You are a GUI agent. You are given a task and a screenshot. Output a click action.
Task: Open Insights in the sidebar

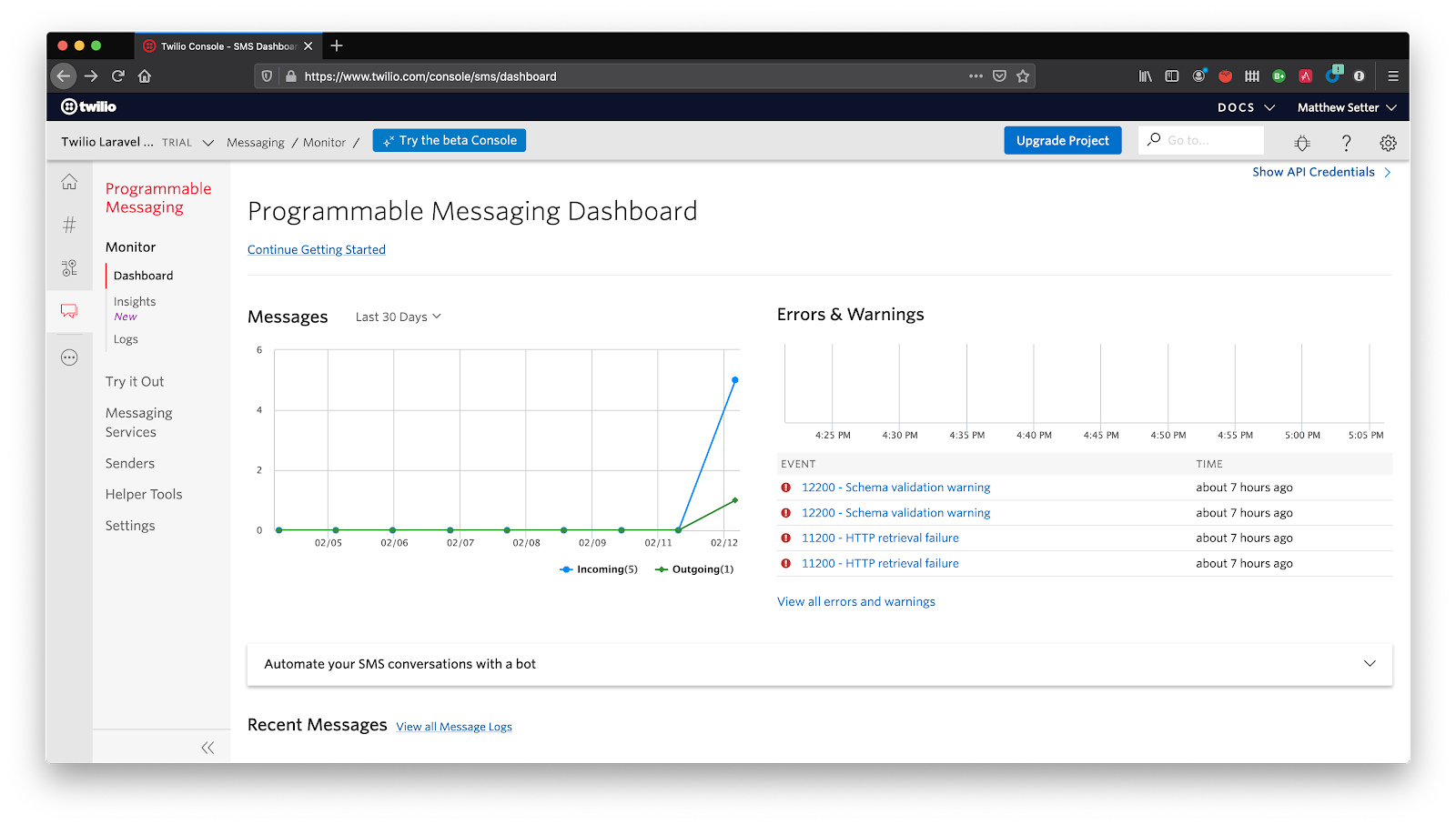tap(135, 302)
